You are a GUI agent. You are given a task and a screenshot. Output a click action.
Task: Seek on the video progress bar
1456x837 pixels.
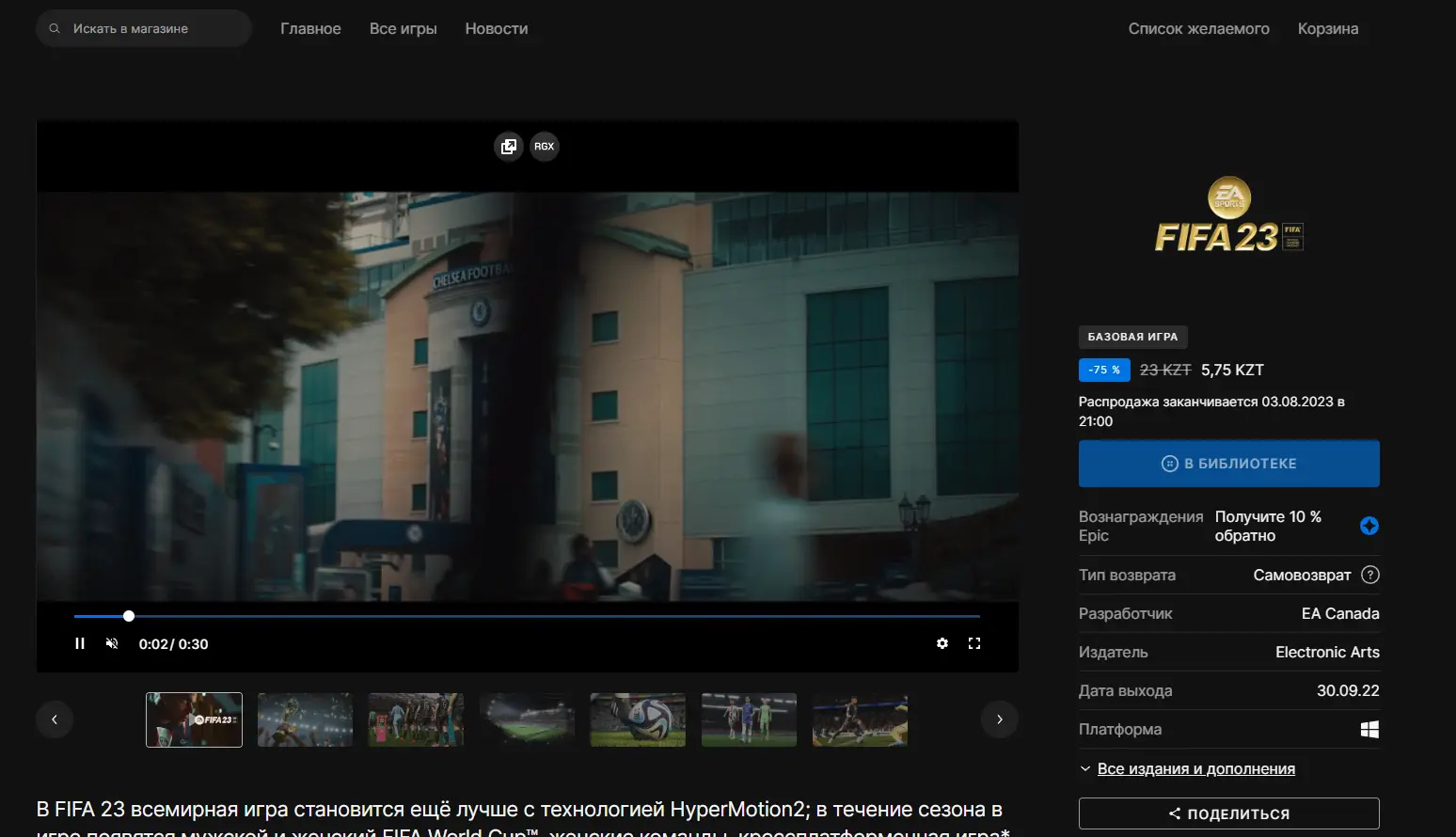tap(527, 616)
